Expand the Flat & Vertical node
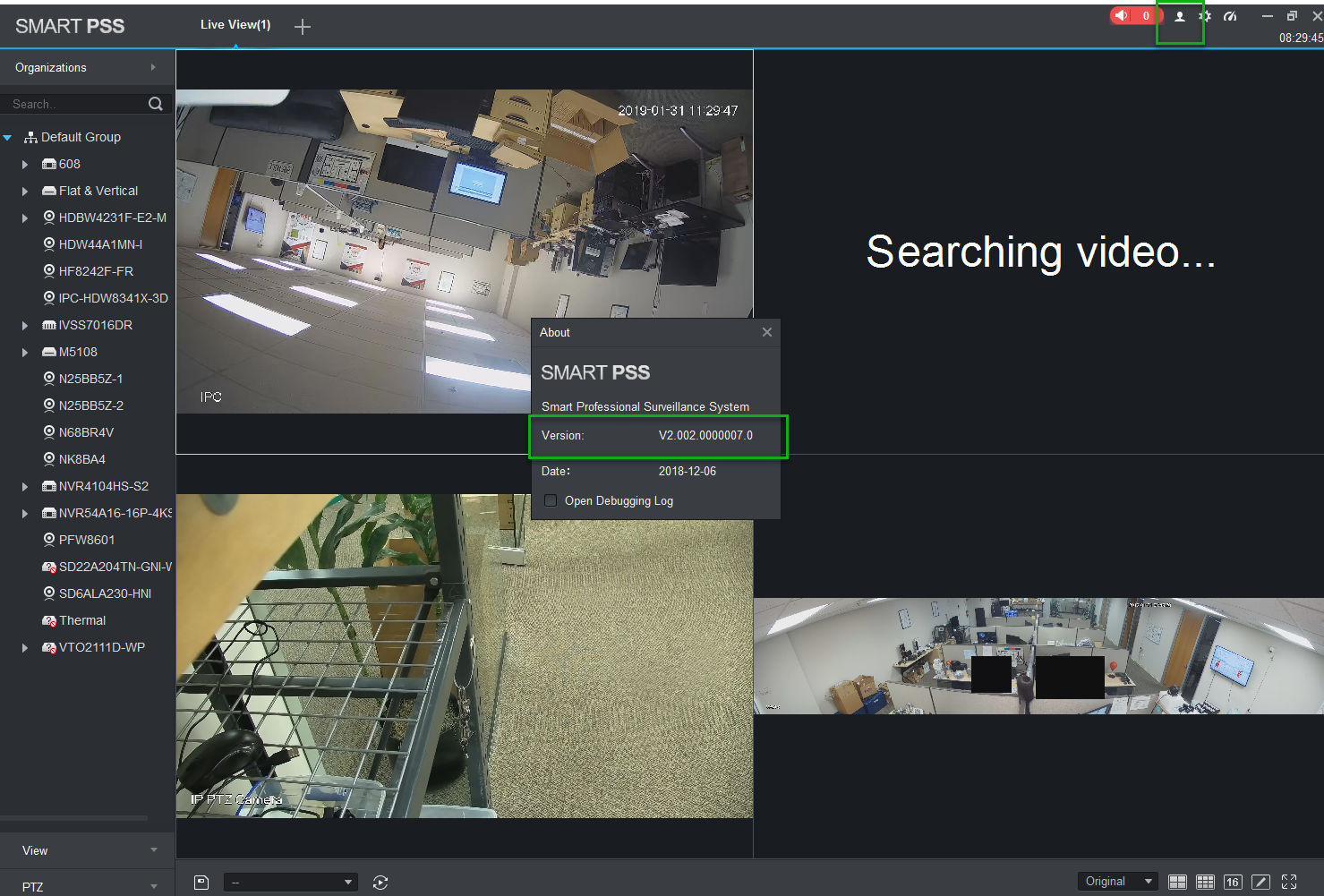 [x=25, y=191]
